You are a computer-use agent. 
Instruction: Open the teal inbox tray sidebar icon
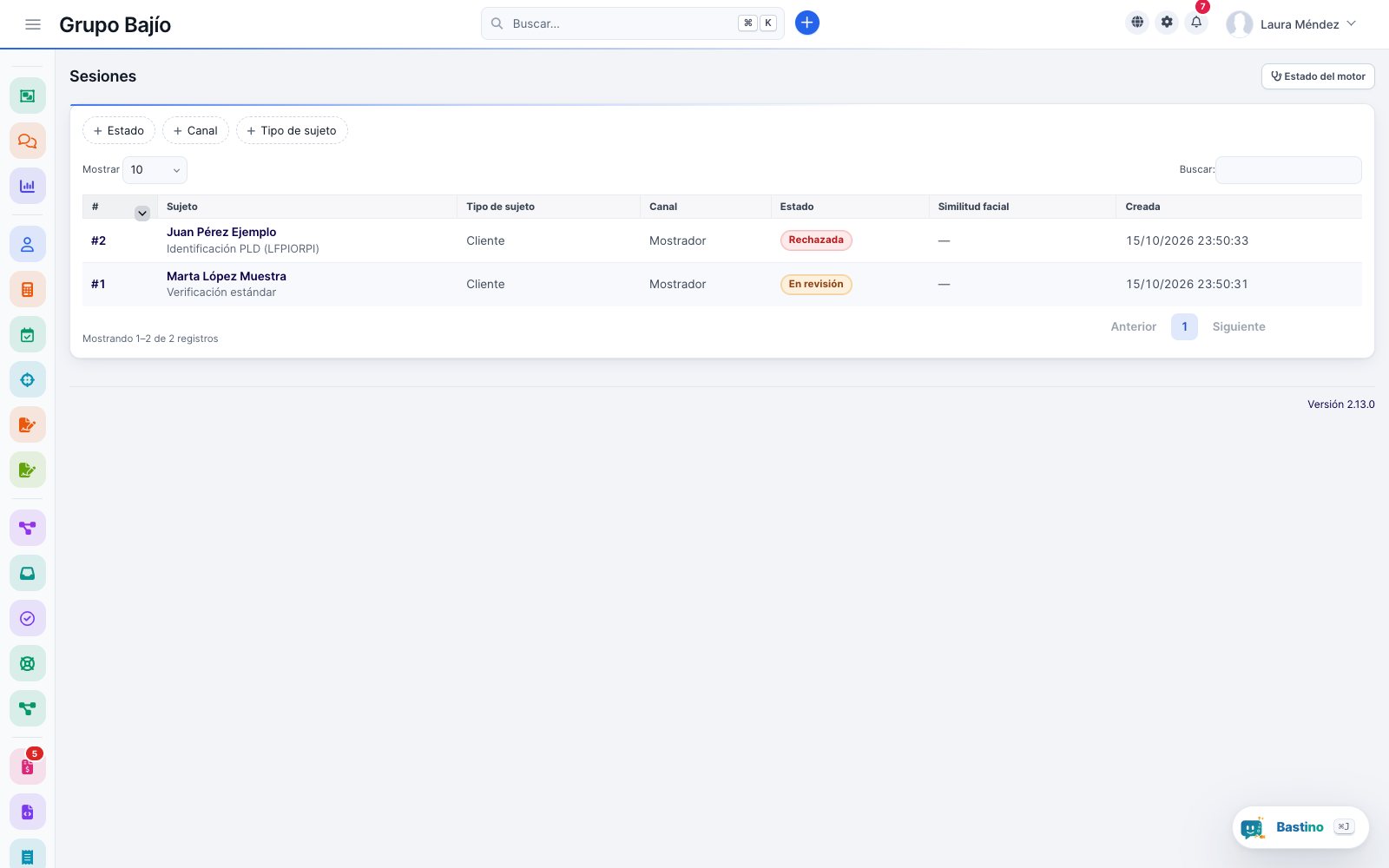click(x=28, y=573)
